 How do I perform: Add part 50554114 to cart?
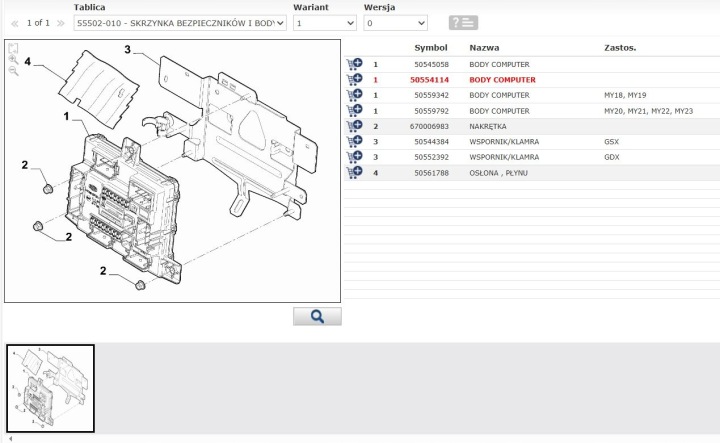click(x=354, y=79)
